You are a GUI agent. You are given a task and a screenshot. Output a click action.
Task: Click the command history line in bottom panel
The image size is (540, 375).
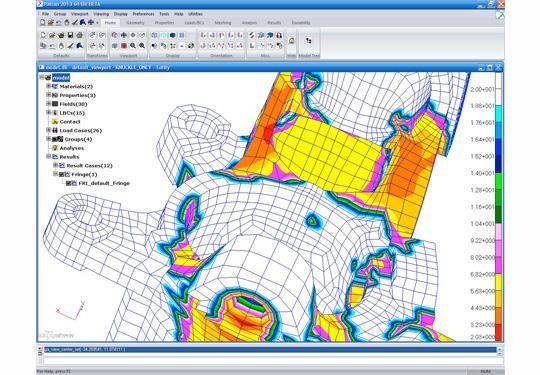(270, 350)
